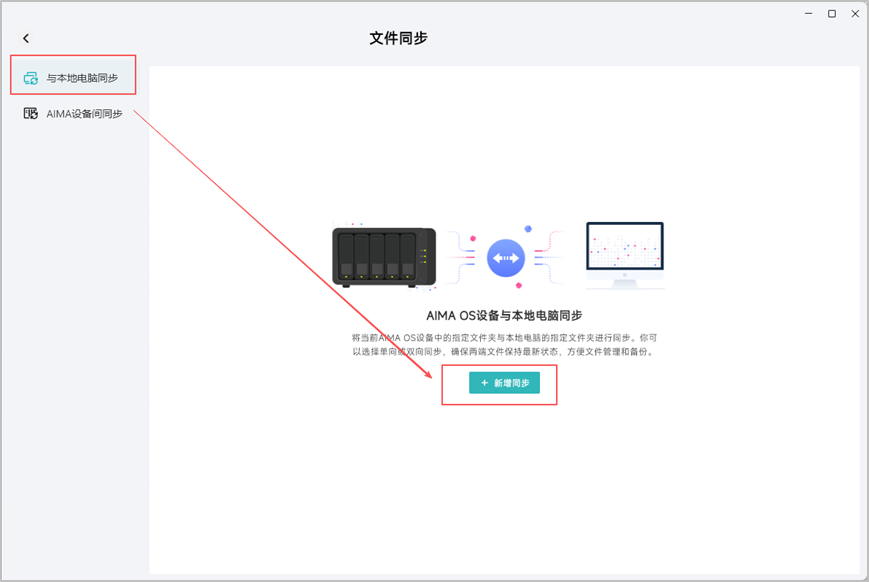
Task: Maximize the file sync window
Action: coord(832,13)
